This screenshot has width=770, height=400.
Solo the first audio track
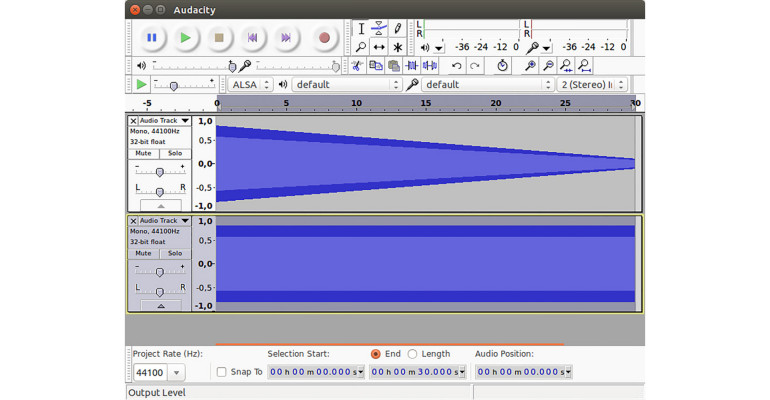click(175, 154)
